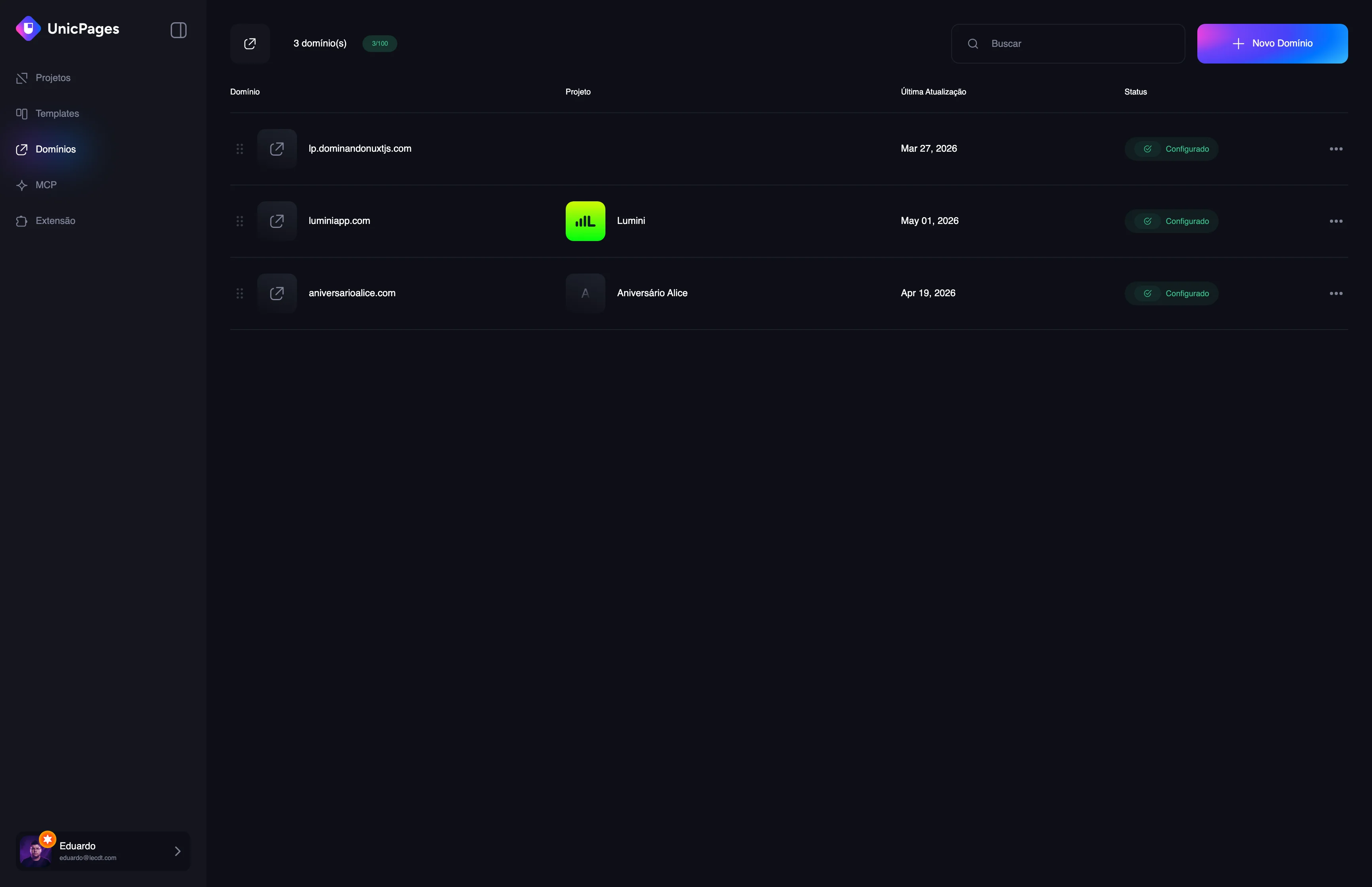The image size is (1372, 887).
Task: Grab drag handle for lp.dominandonuxtjs.com row
Action: 239,148
